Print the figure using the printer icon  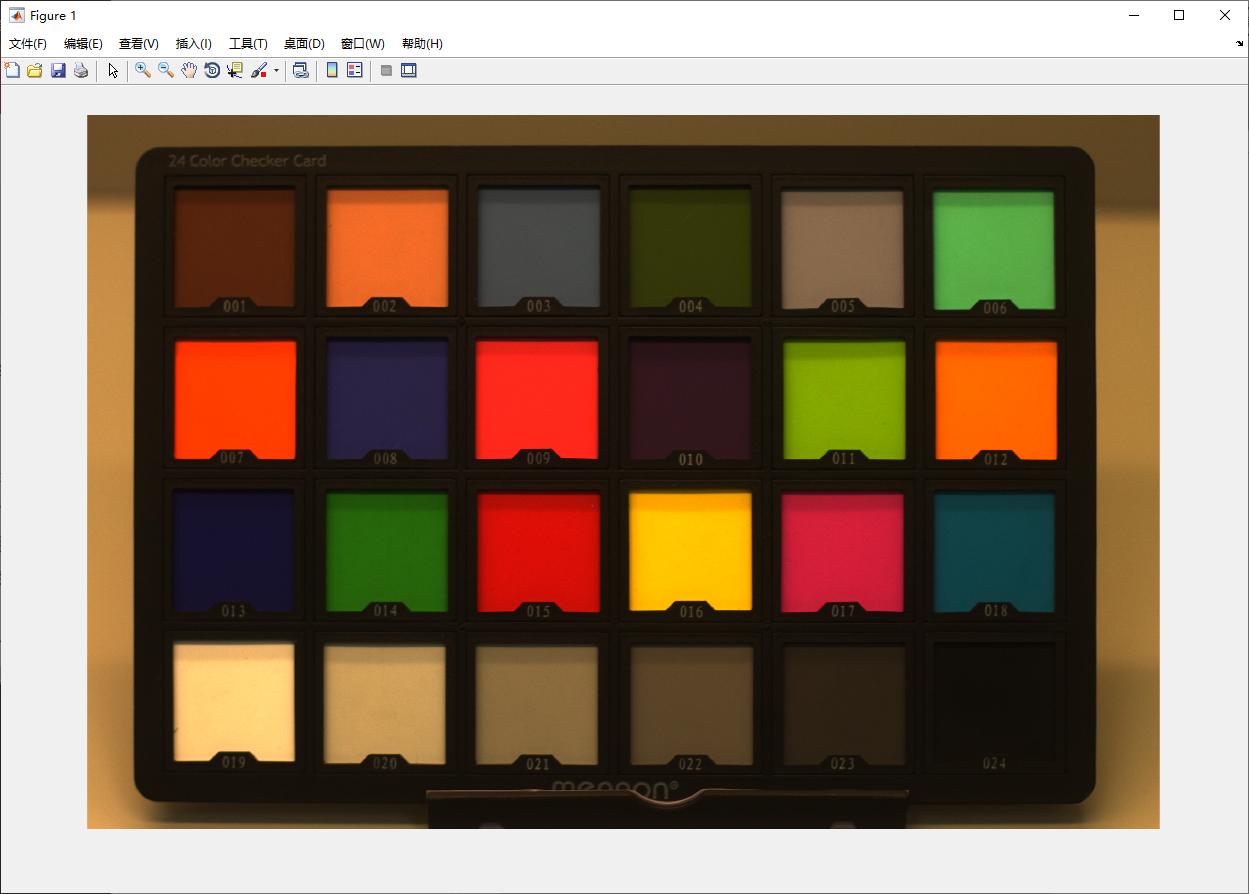pos(81,70)
